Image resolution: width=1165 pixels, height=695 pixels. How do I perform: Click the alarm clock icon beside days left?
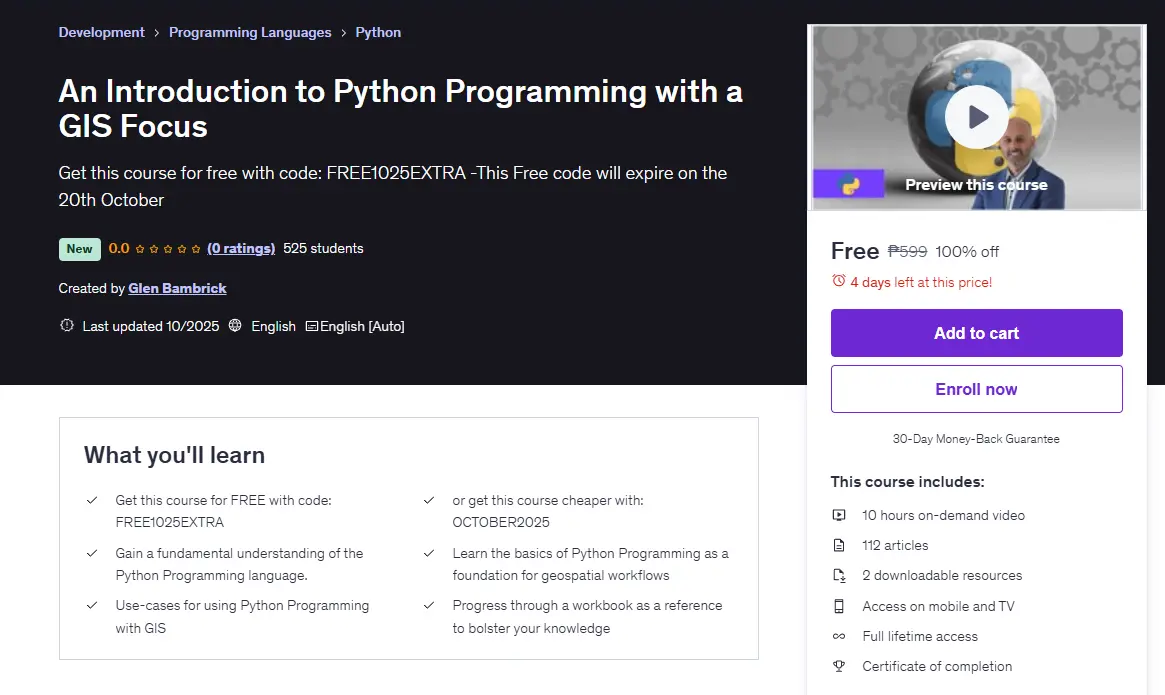(838, 281)
